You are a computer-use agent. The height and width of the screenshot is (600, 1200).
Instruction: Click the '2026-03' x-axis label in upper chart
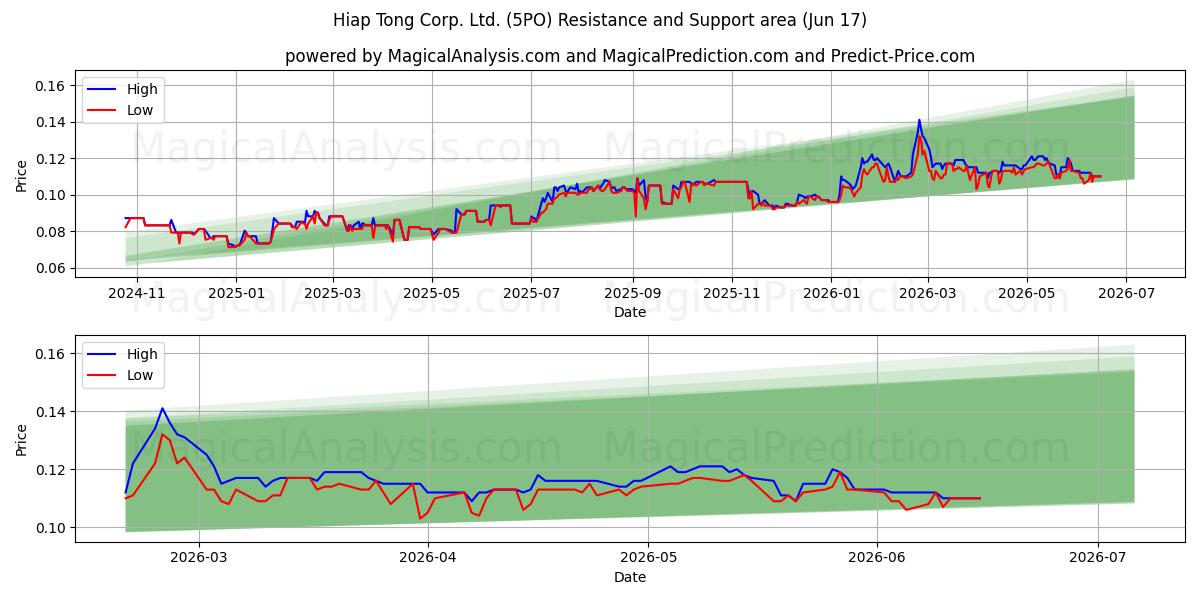click(927, 294)
